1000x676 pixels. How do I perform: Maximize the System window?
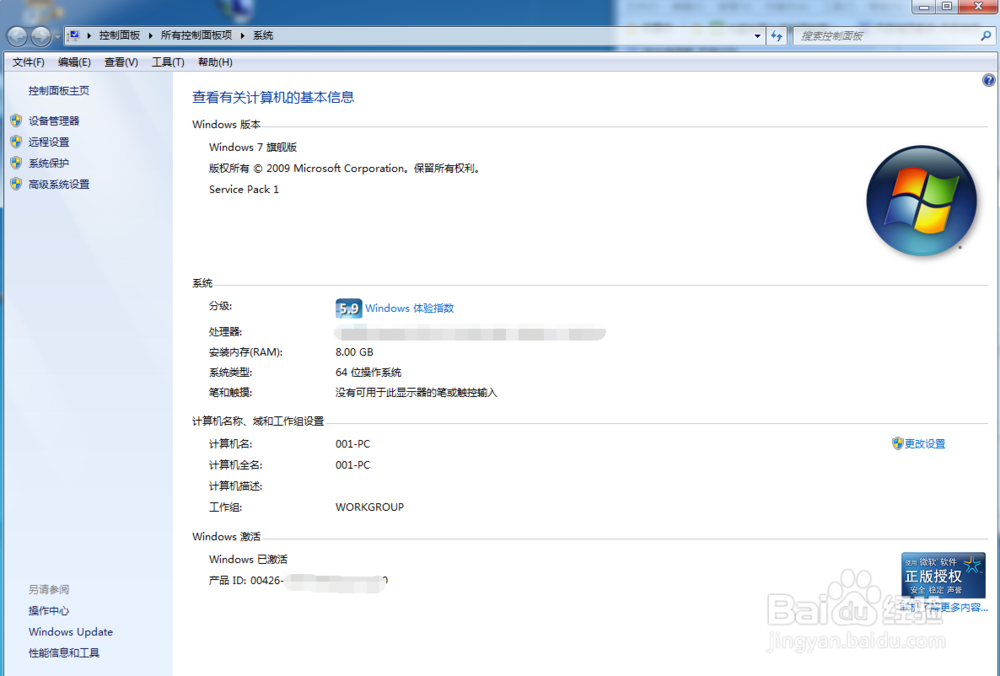[x=946, y=6]
